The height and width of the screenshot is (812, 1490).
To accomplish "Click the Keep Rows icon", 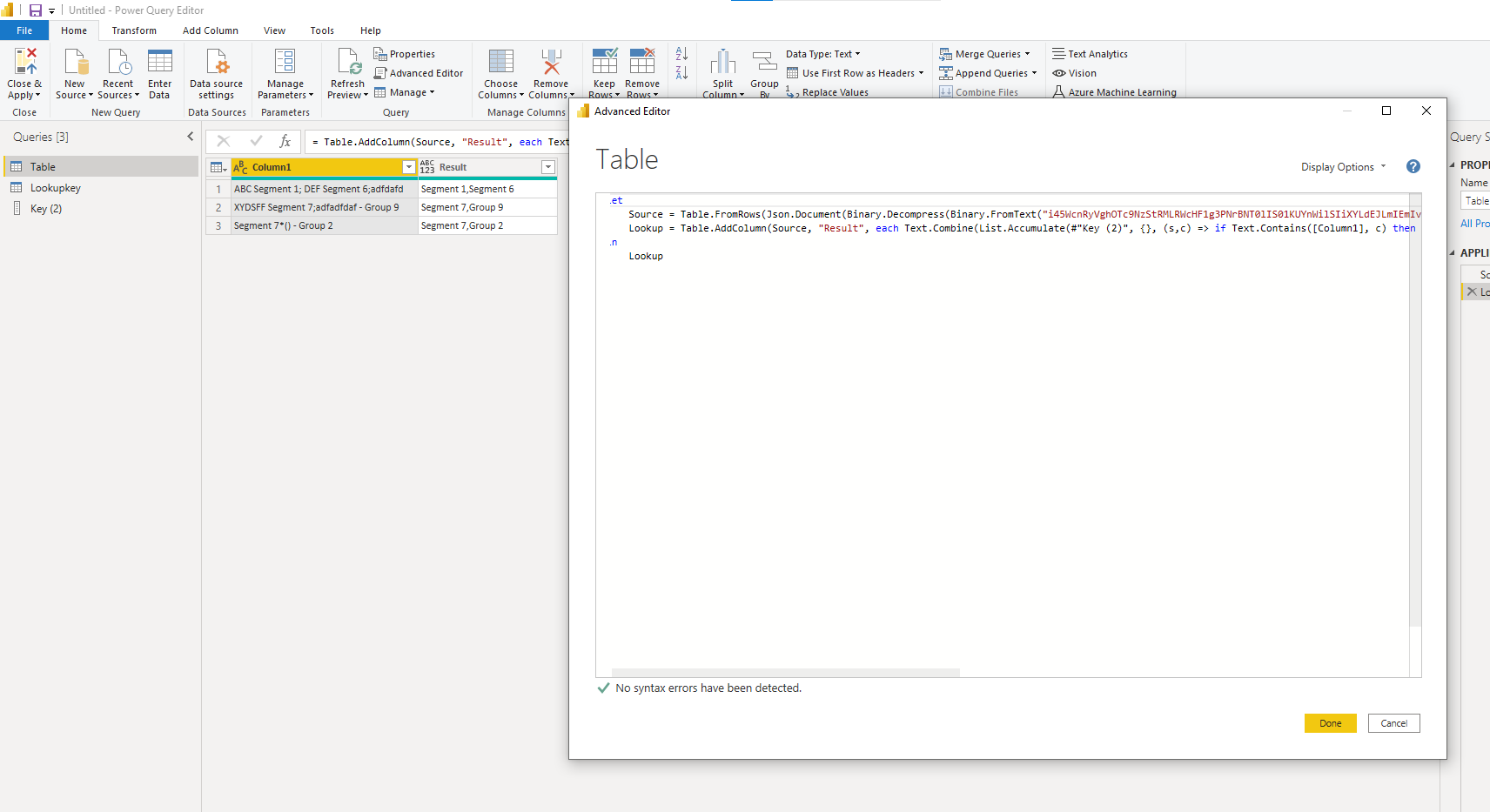I will click(x=605, y=62).
